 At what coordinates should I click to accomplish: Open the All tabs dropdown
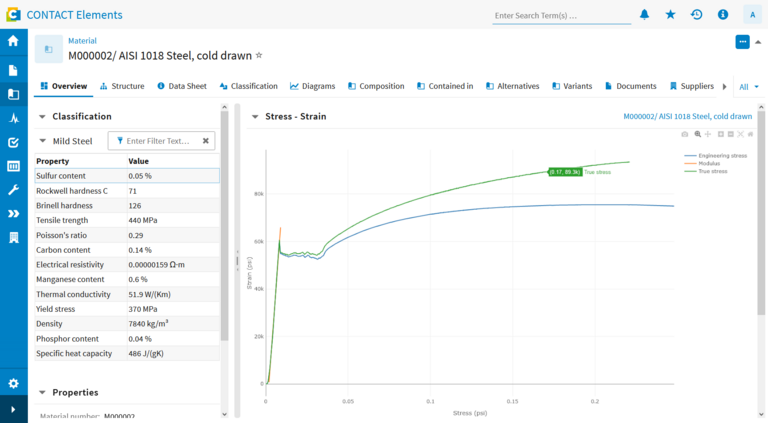[x=749, y=87]
